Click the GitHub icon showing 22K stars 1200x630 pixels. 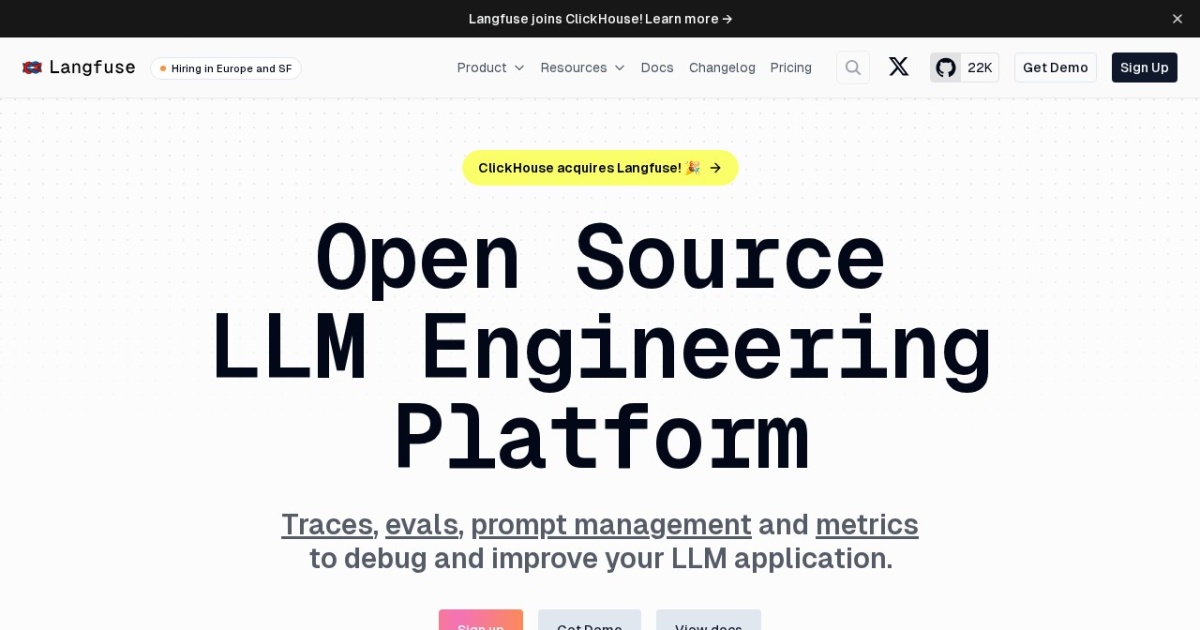945,67
